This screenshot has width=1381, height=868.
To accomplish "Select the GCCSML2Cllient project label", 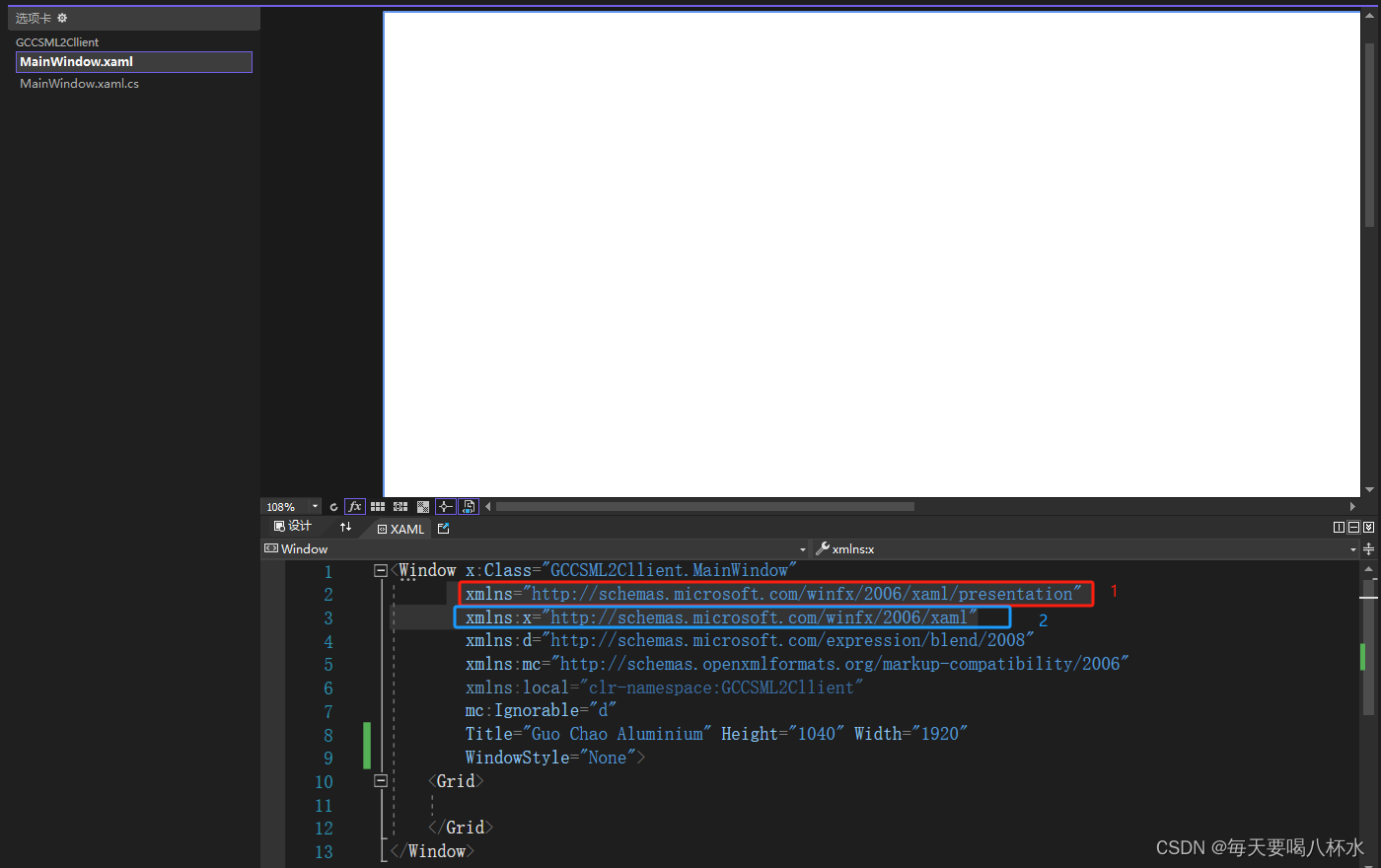I will click(57, 42).
